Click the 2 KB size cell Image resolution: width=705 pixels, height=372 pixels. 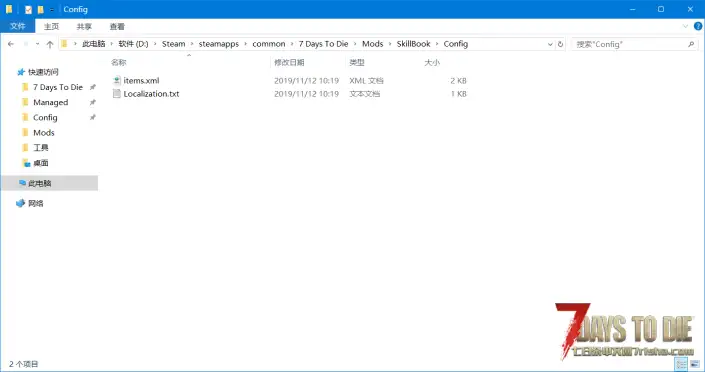point(459,81)
